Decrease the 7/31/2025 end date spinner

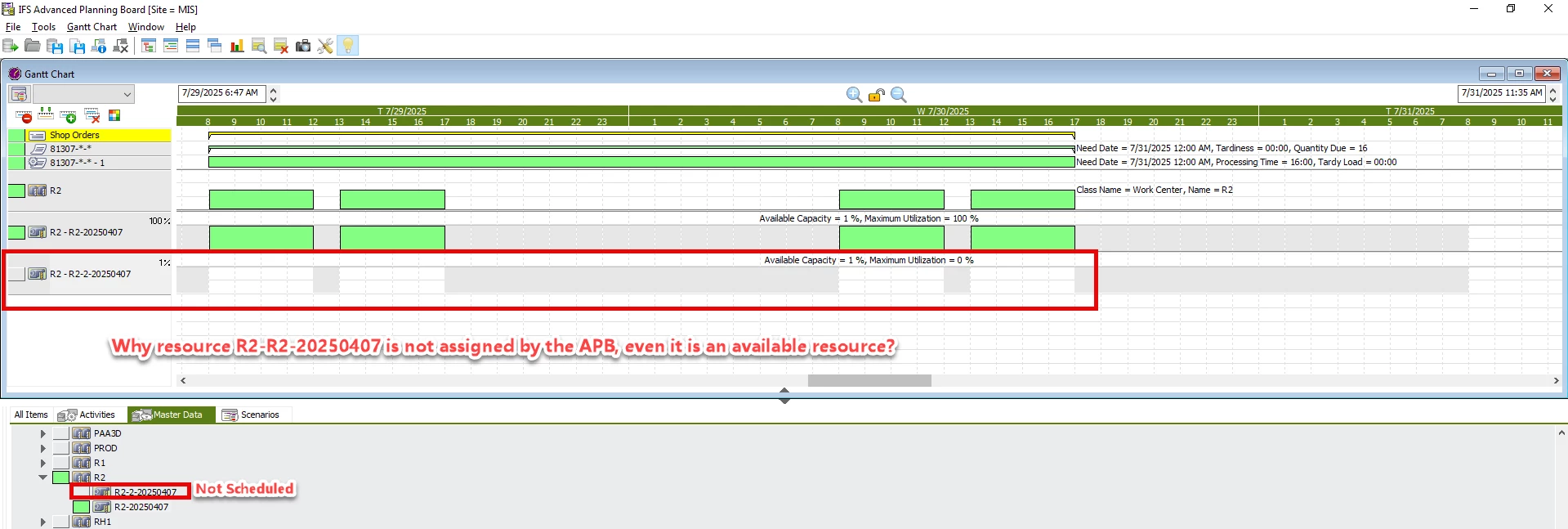coord(1552,98)
